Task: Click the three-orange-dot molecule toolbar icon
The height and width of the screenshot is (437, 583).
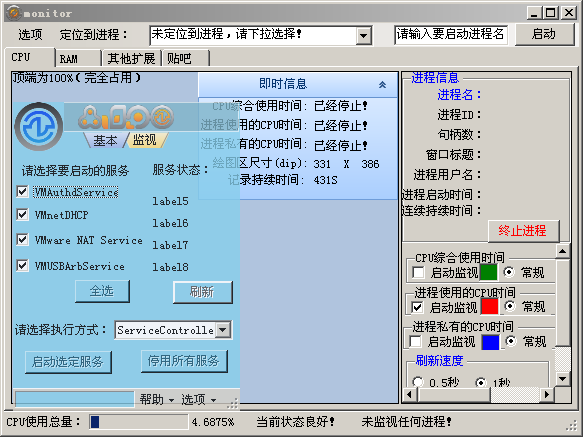Action: pyautogui.click(x=90, y=118)
